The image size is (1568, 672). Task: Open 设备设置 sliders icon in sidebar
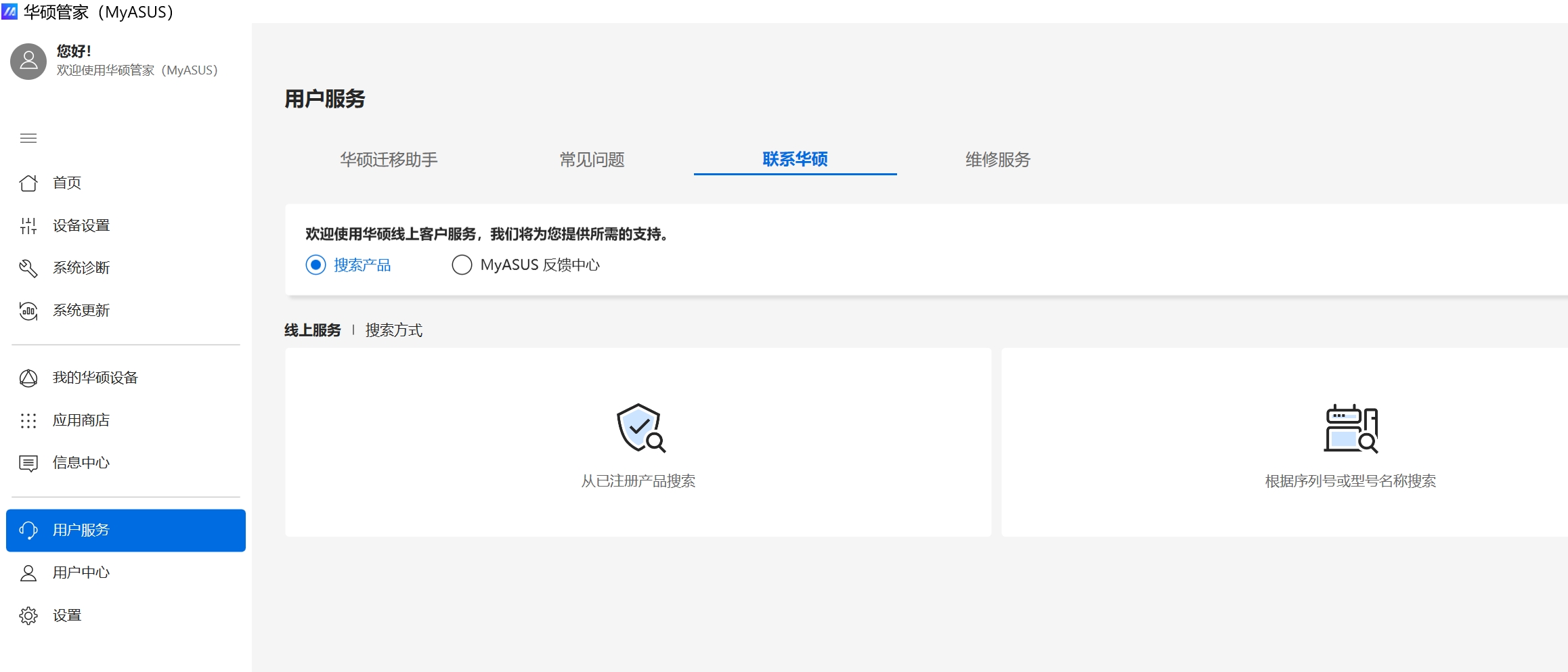[28, 226]
